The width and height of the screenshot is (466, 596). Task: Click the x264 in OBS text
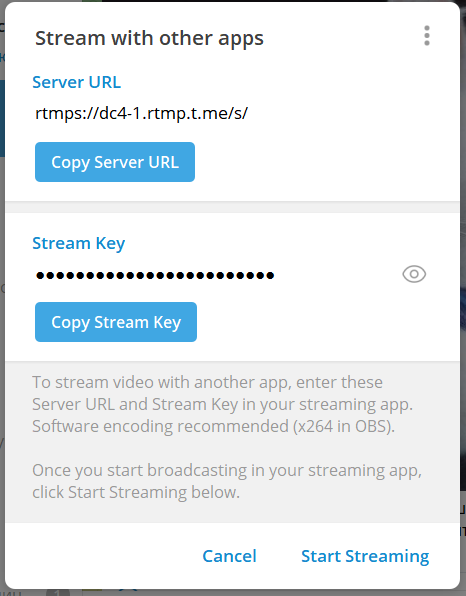345,426
